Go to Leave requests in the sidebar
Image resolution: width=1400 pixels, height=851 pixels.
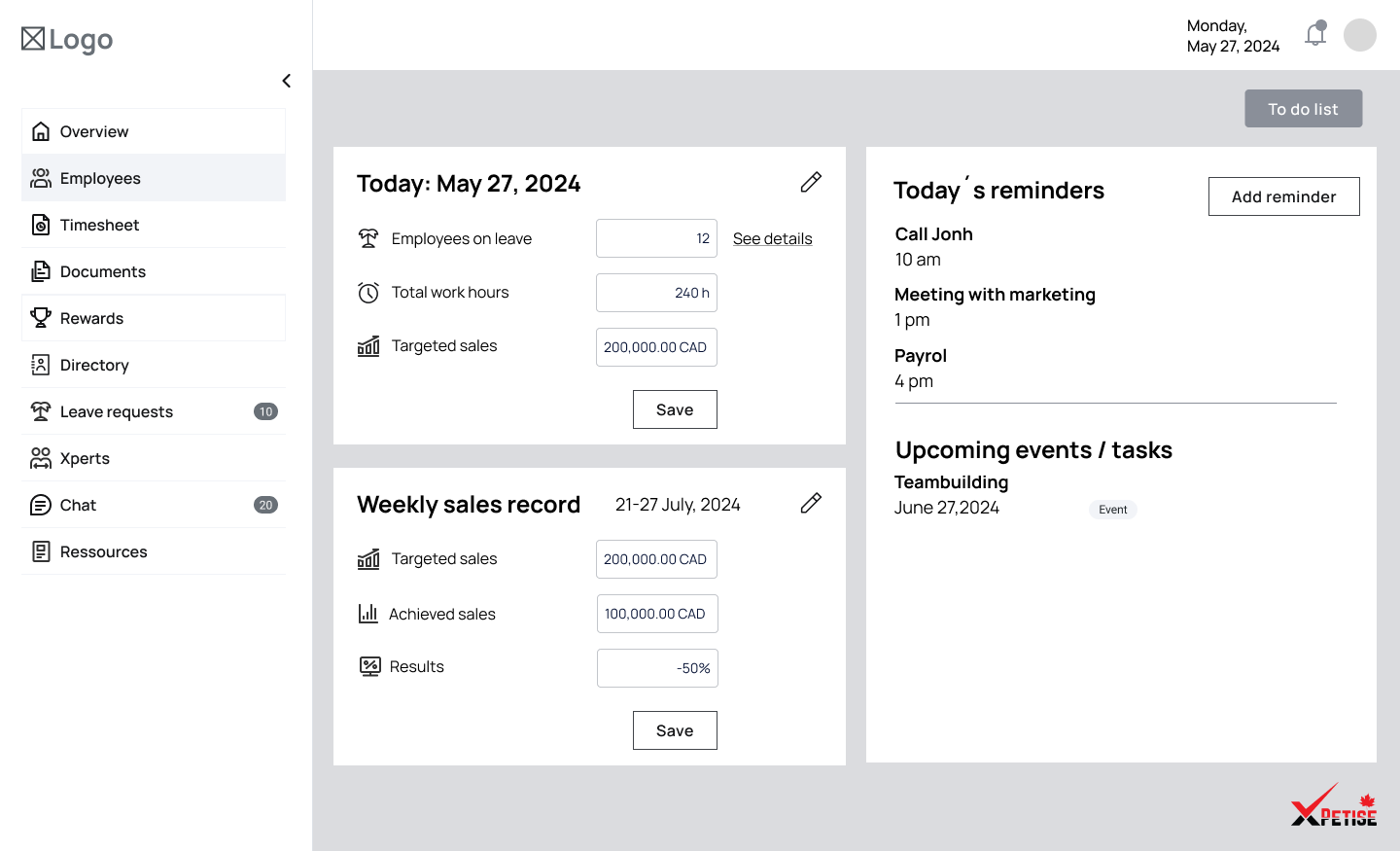pos(117,411)
